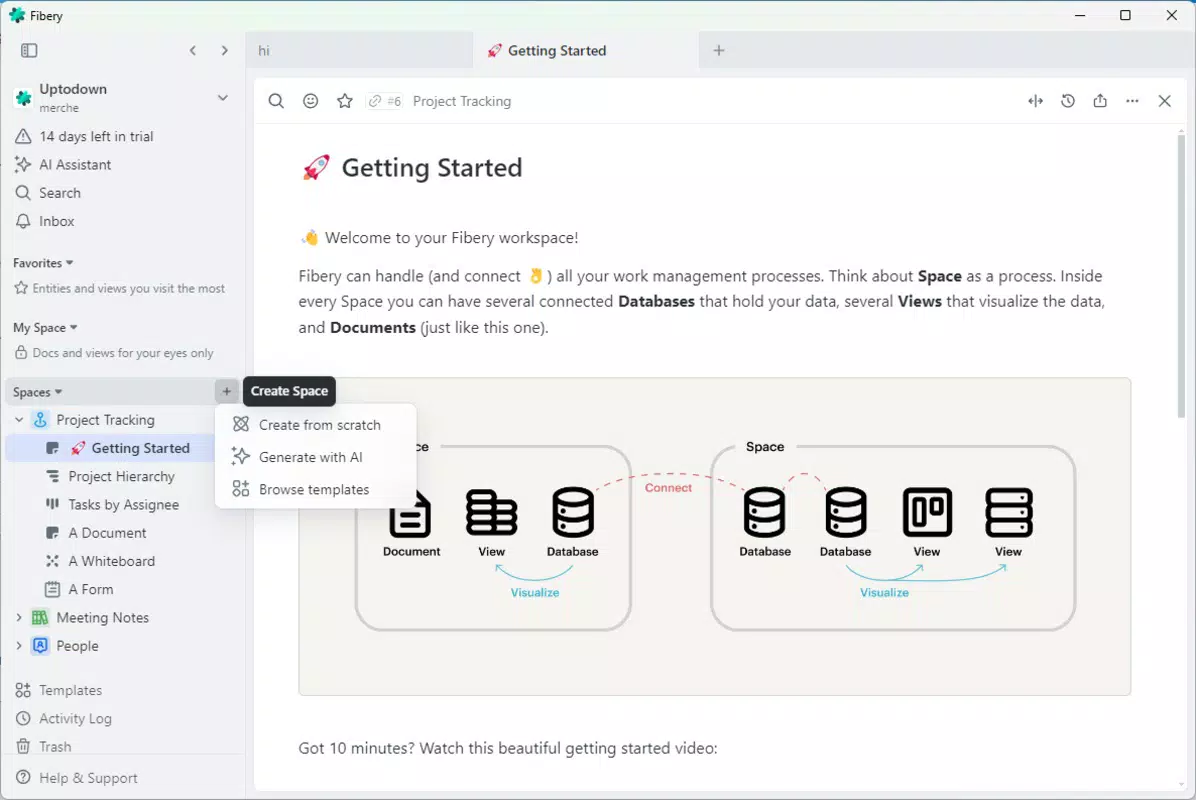
Task: Click the People space icon
Action: pyautogui.click(x=40, y=645)
